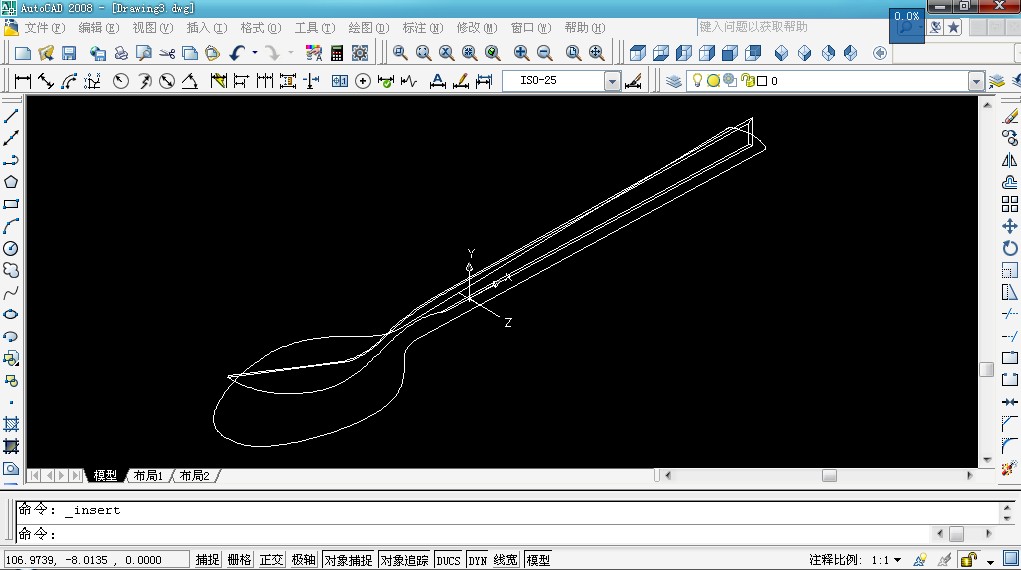
Task: Toggle the DUCS dynamic UCS button
Action: 449,560
